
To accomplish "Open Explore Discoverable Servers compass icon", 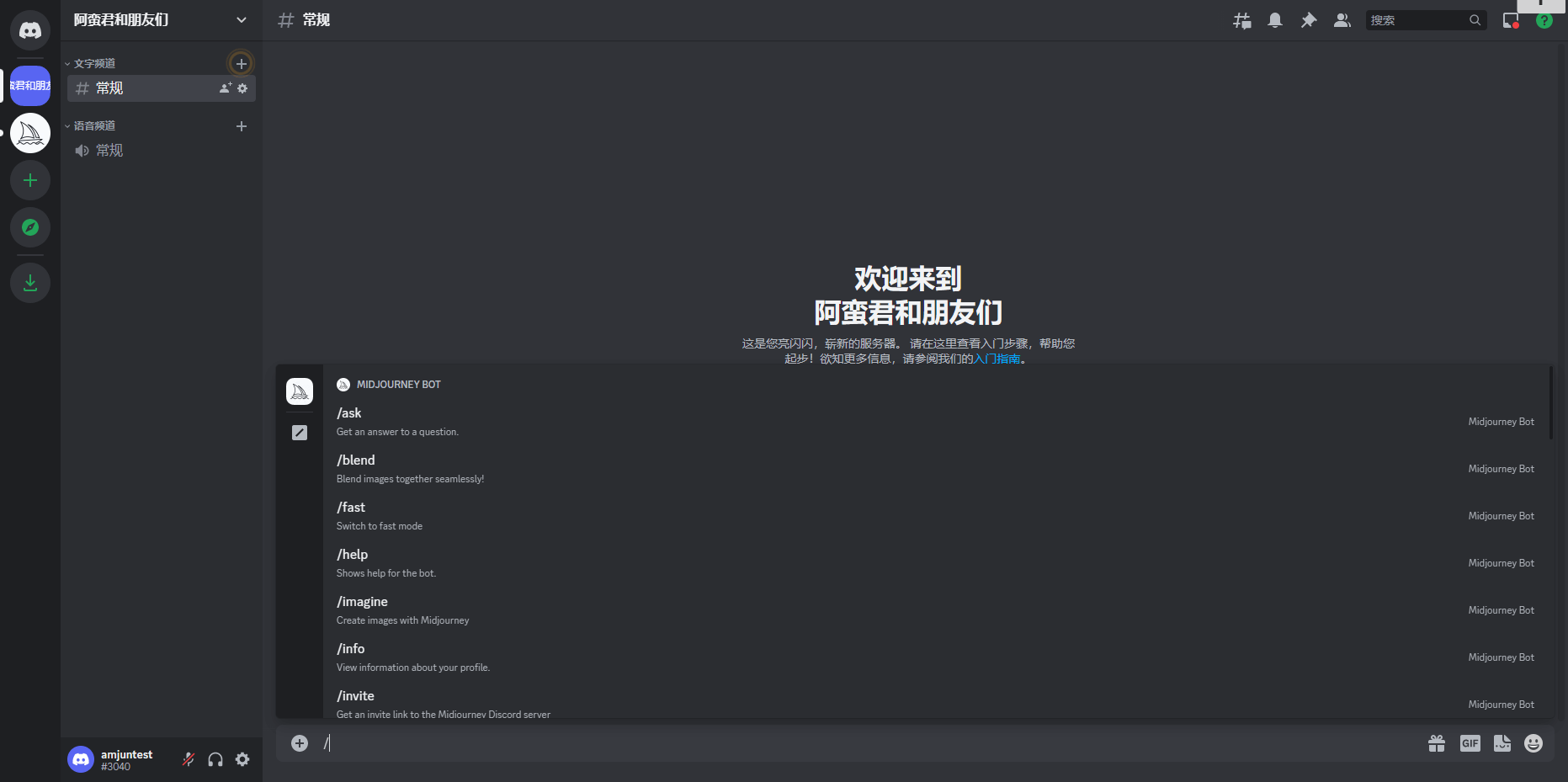I will click(30, 227).
